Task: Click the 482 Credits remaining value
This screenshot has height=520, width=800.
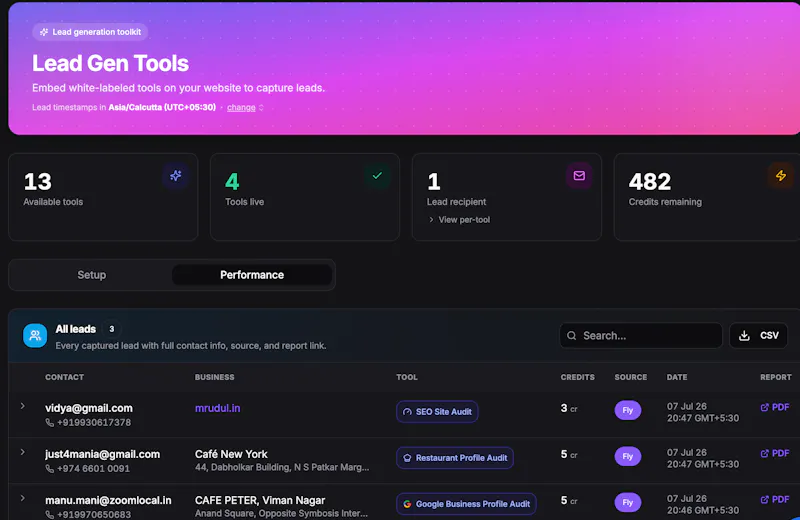Action: pos(650,182)
